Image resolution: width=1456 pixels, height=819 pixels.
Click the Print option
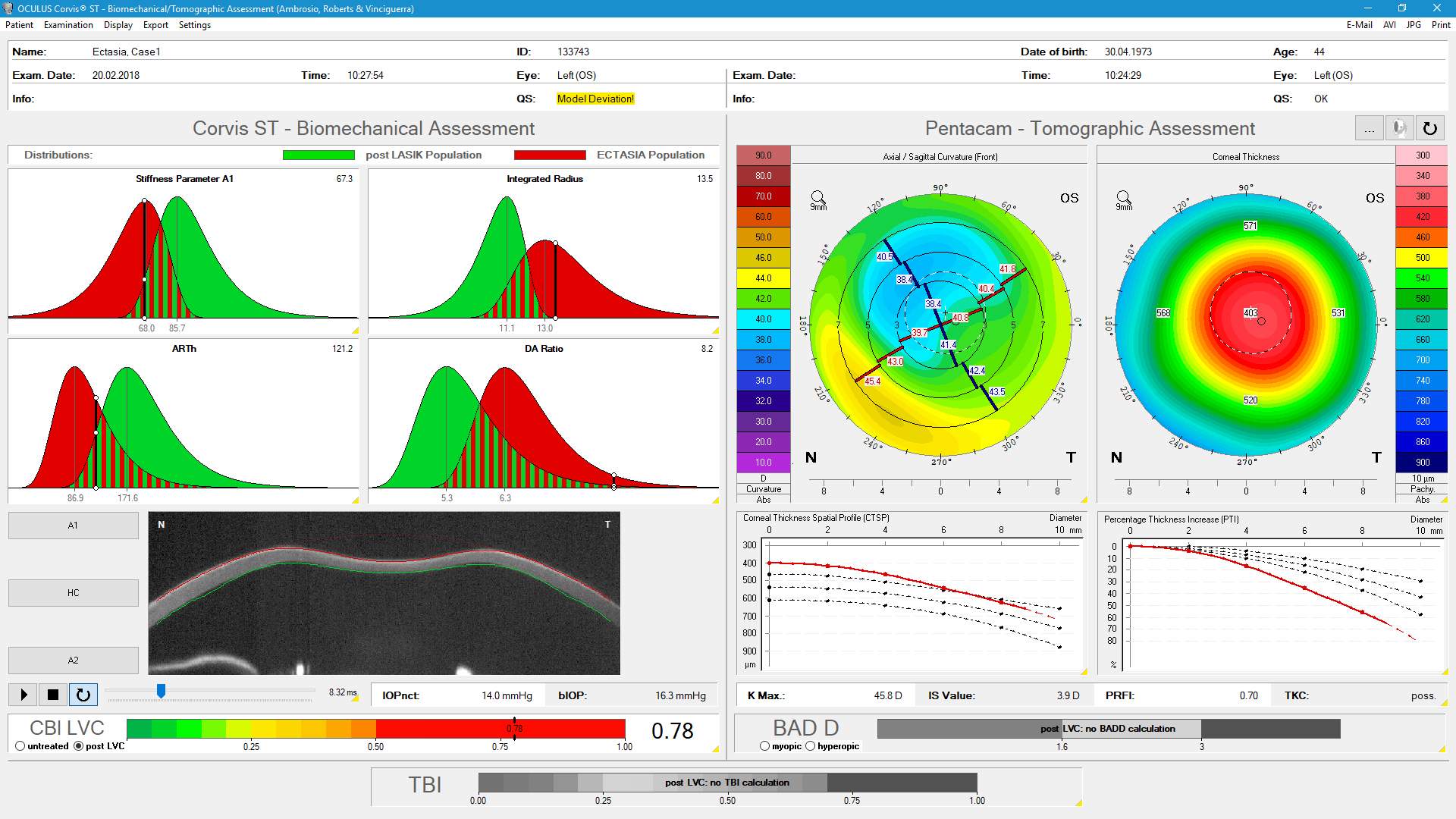(x=1441, y=25)
